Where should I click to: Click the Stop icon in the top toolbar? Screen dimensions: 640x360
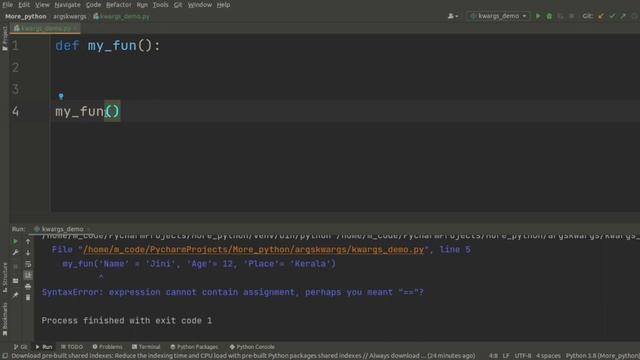[x=571, y=16]
